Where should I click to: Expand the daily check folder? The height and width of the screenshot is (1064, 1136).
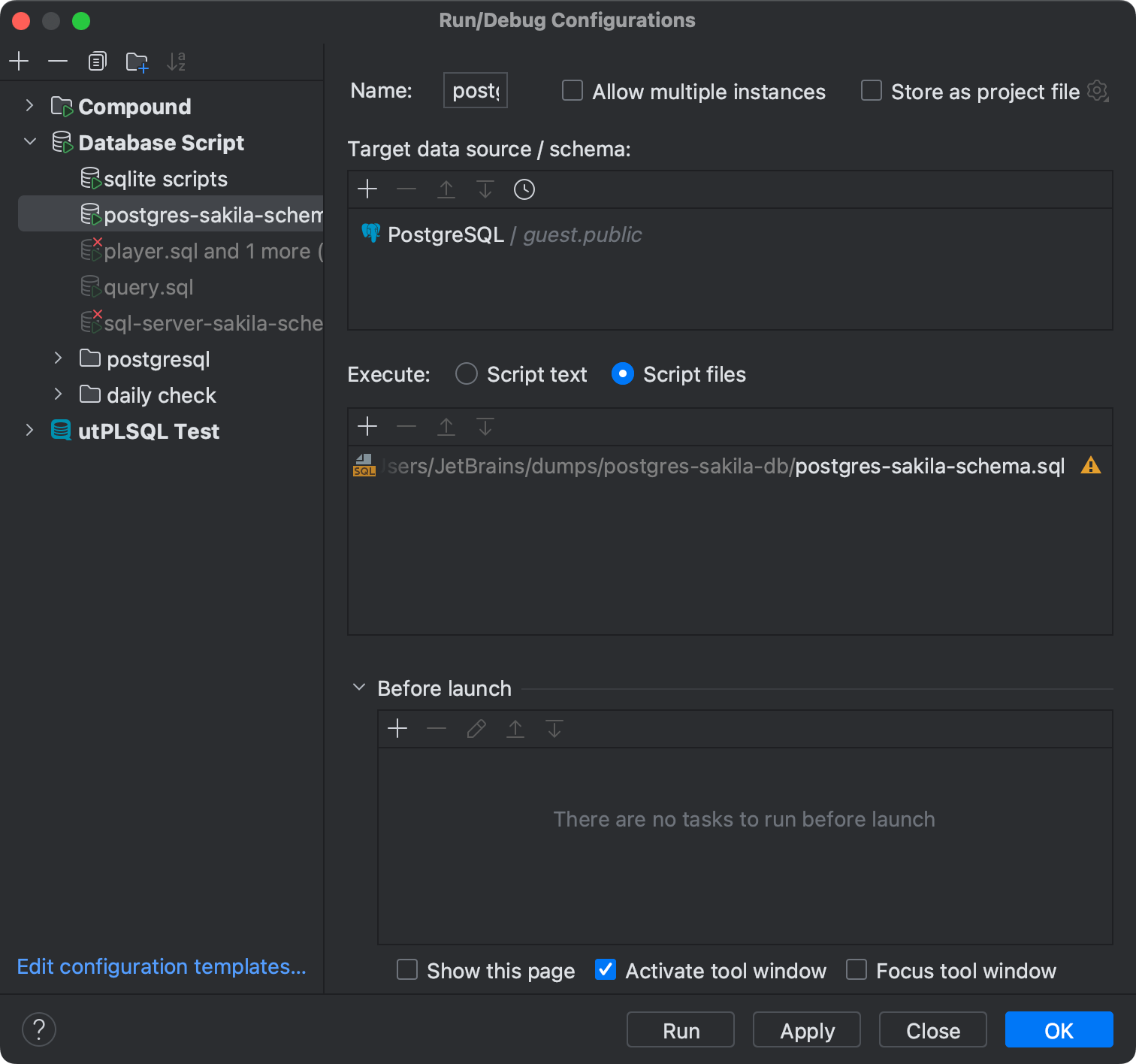(x=59, y=394)
